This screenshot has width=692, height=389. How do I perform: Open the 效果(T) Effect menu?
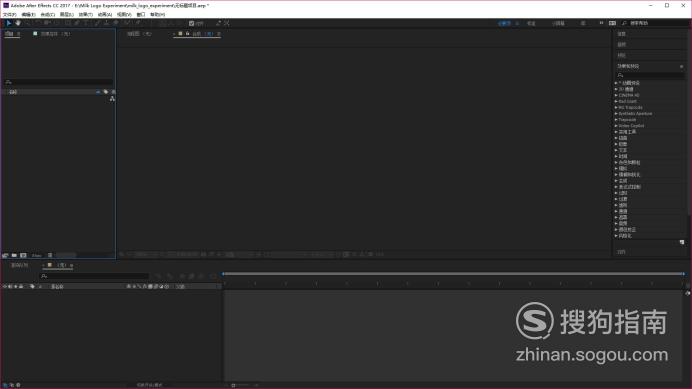pyautogui.click(x=86, y=15)
